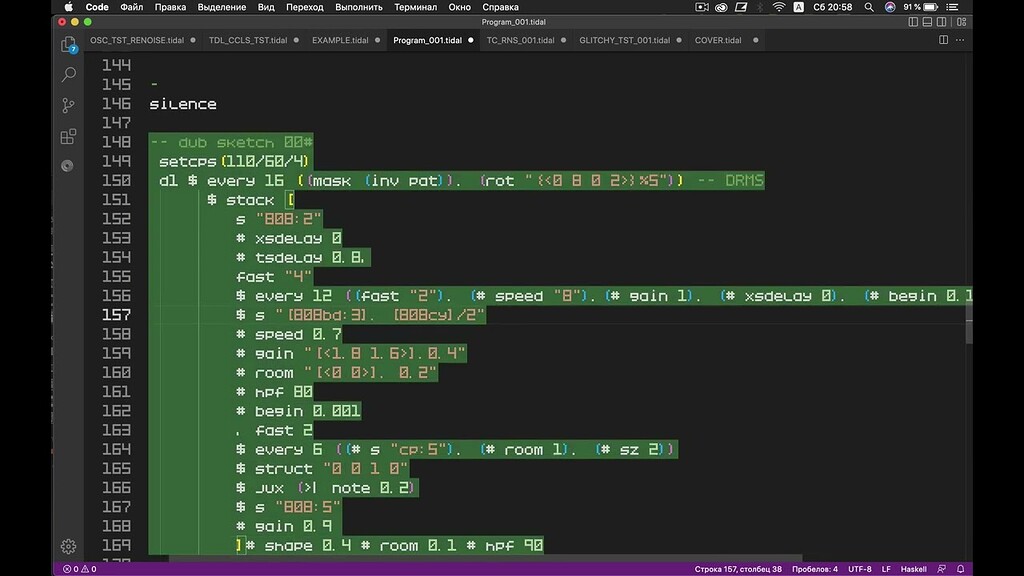Open the Терминал menu

pos(415,7)
